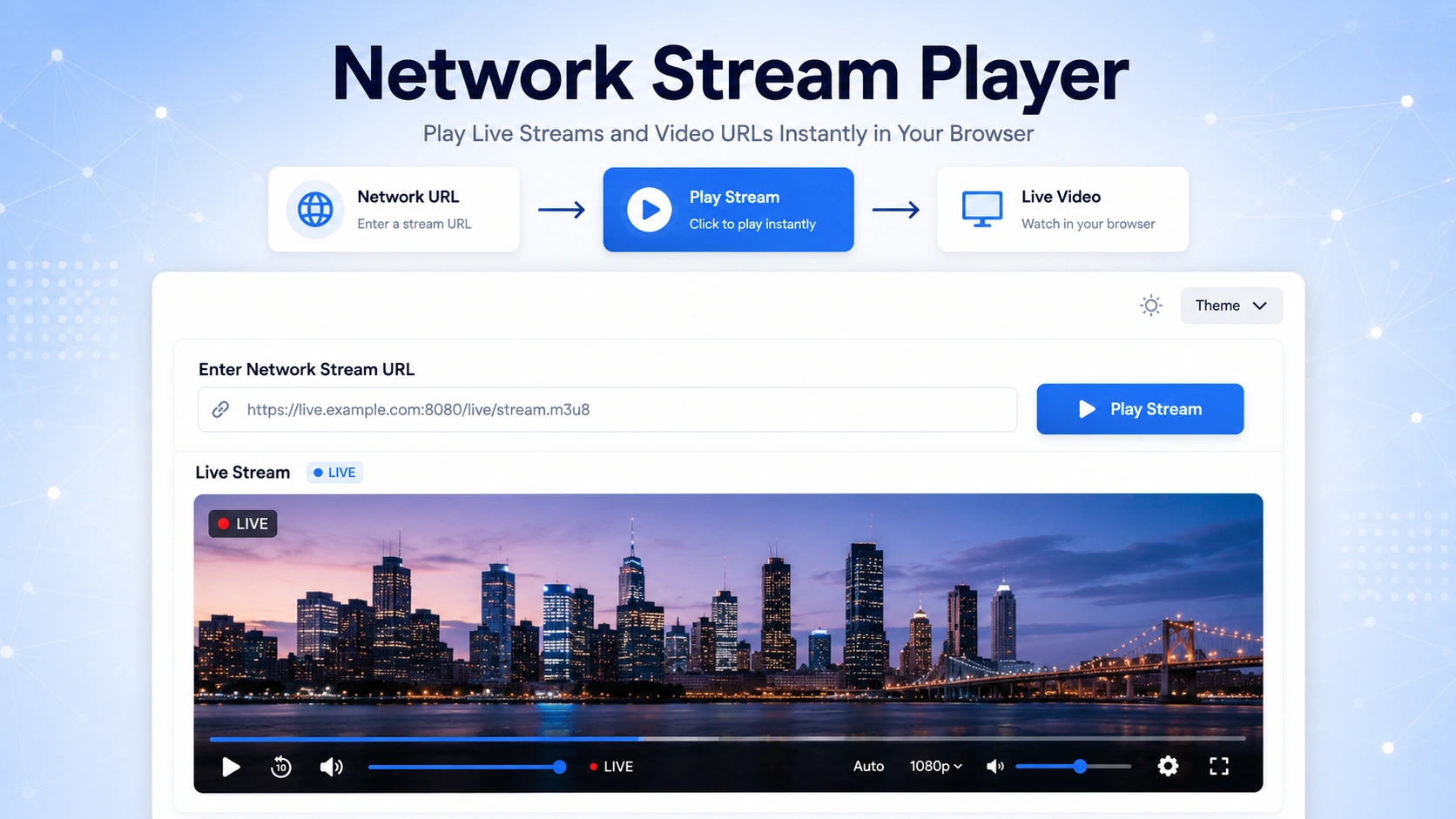Screen dimensions: 1456x819
Task: Mute using the left speaker icon
Action: tap(332, 767)
